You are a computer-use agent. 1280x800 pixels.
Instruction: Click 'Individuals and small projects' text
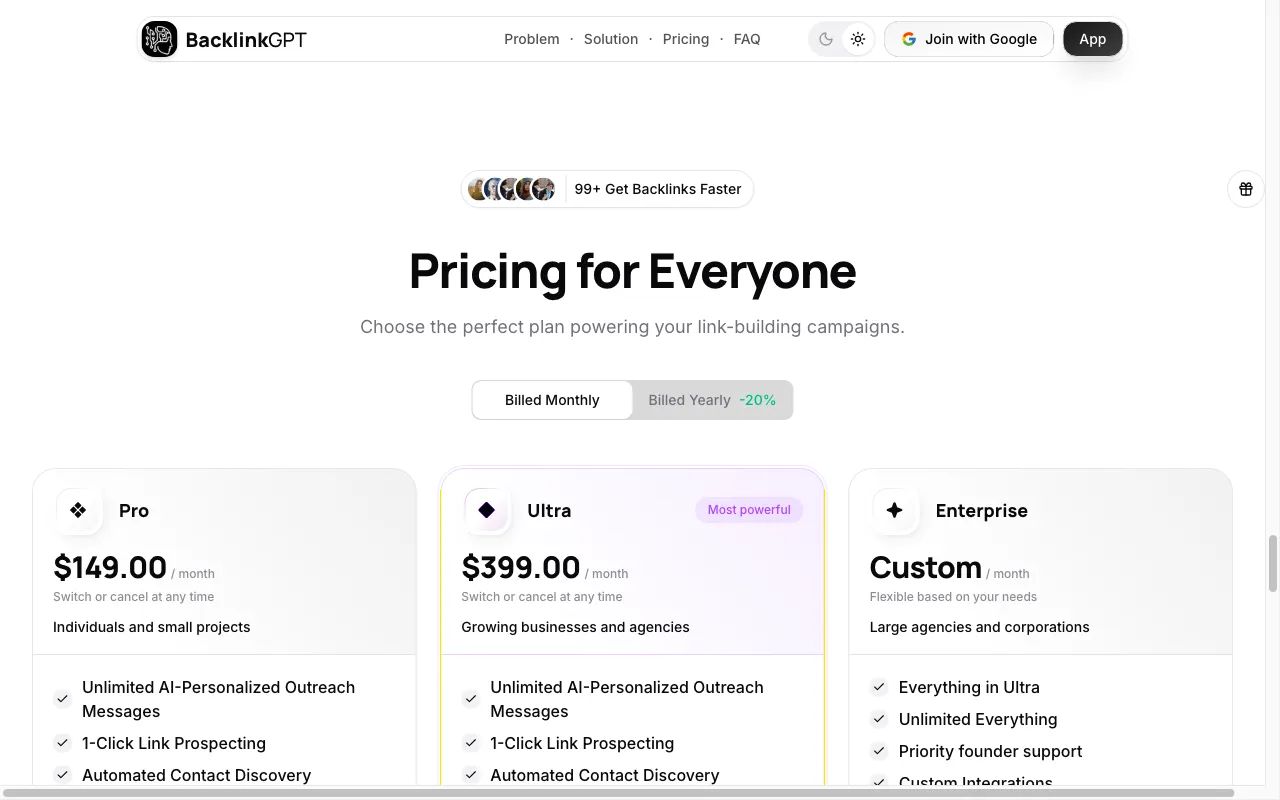152,627
